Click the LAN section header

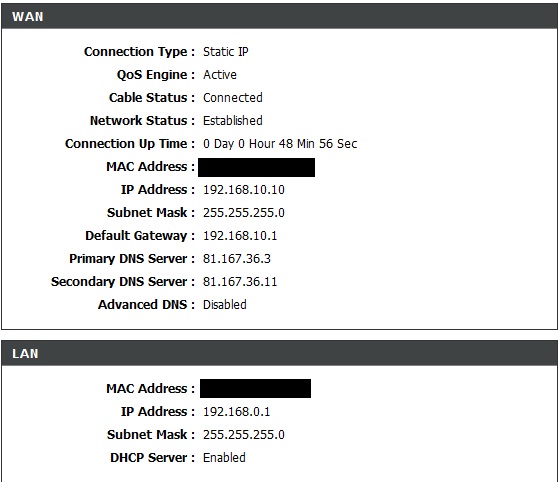280,353
